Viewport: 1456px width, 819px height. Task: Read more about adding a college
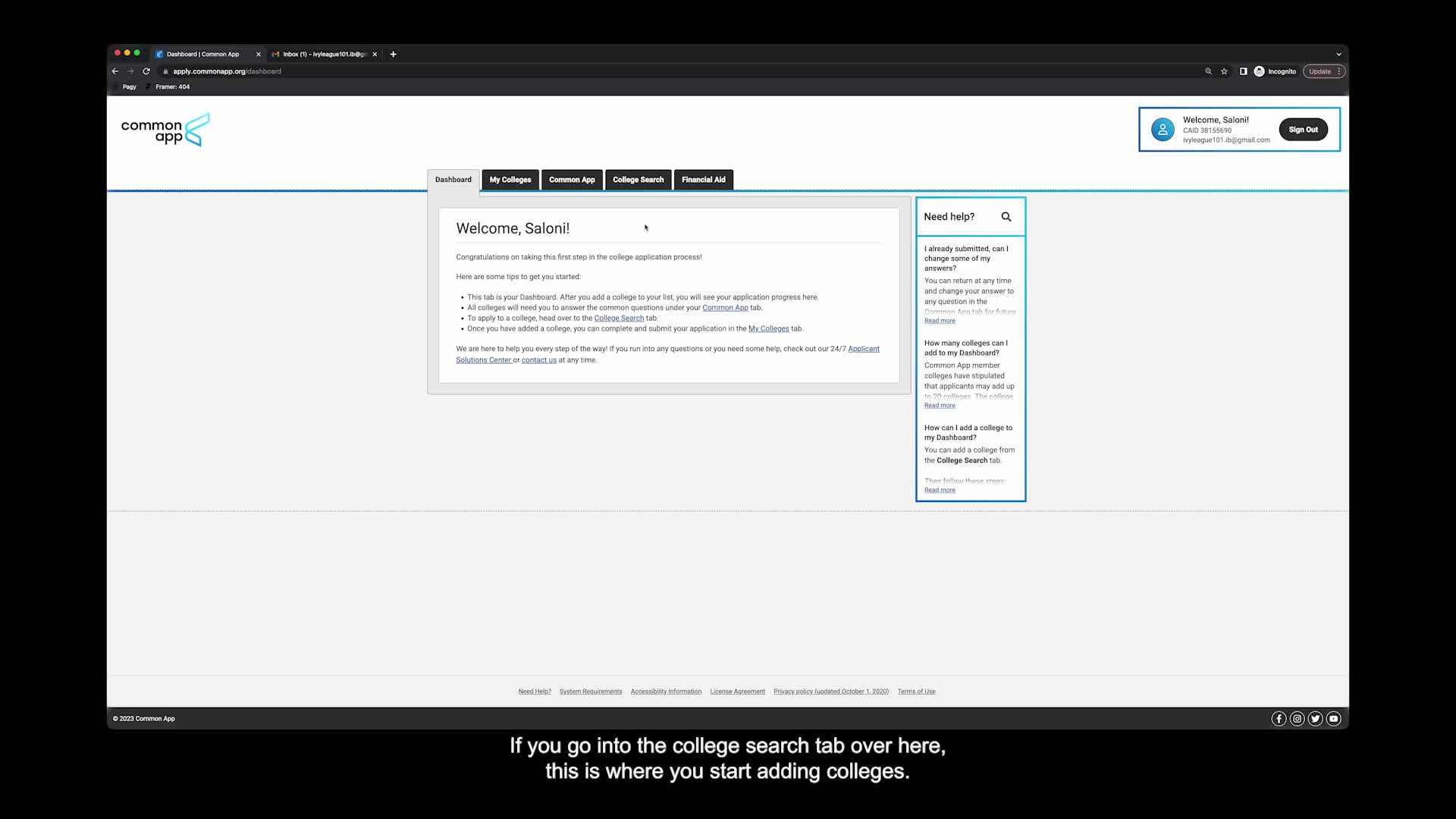point(940,490)
